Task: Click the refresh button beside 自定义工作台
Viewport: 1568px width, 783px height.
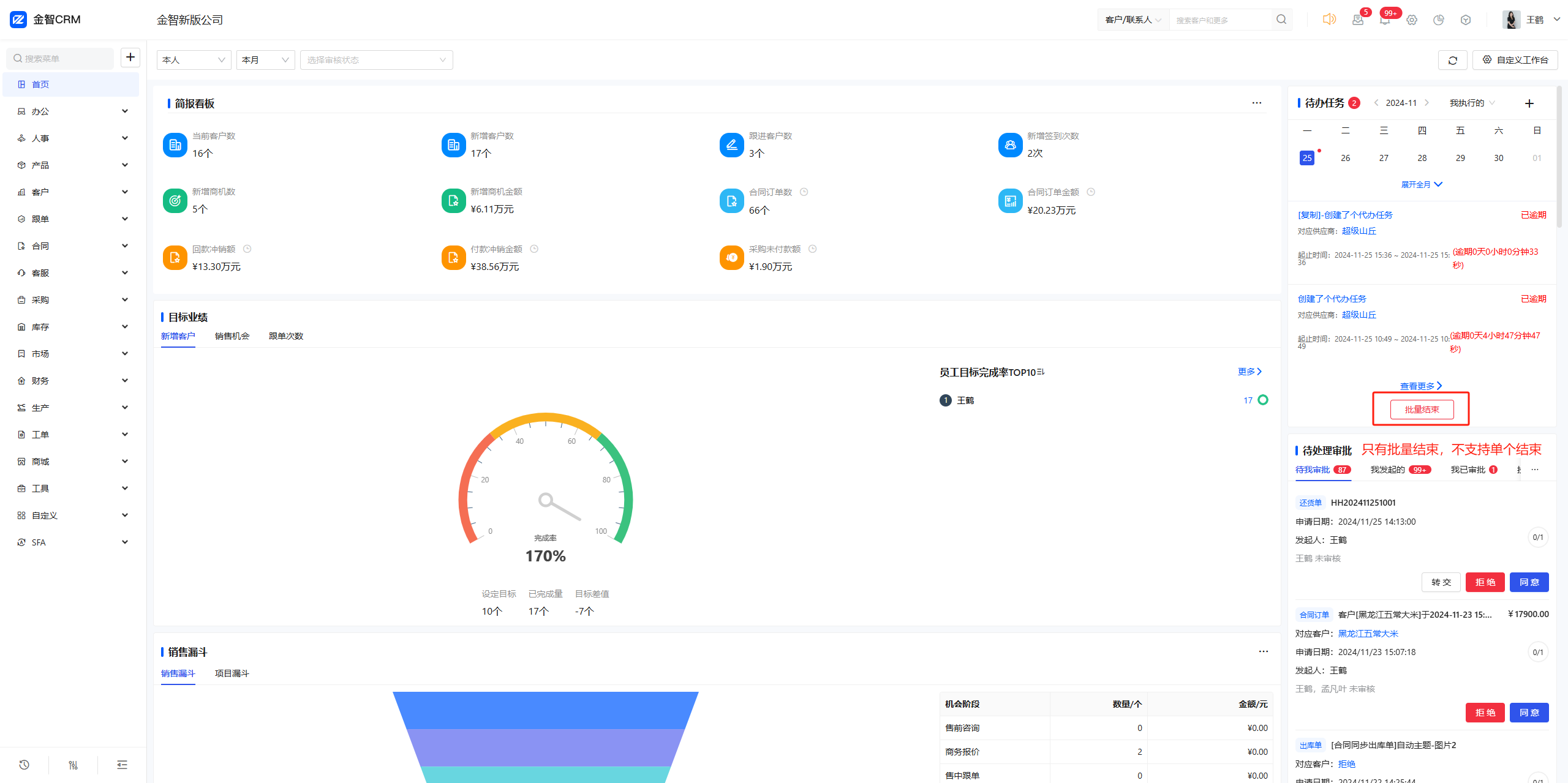Action: point(1452,60)
